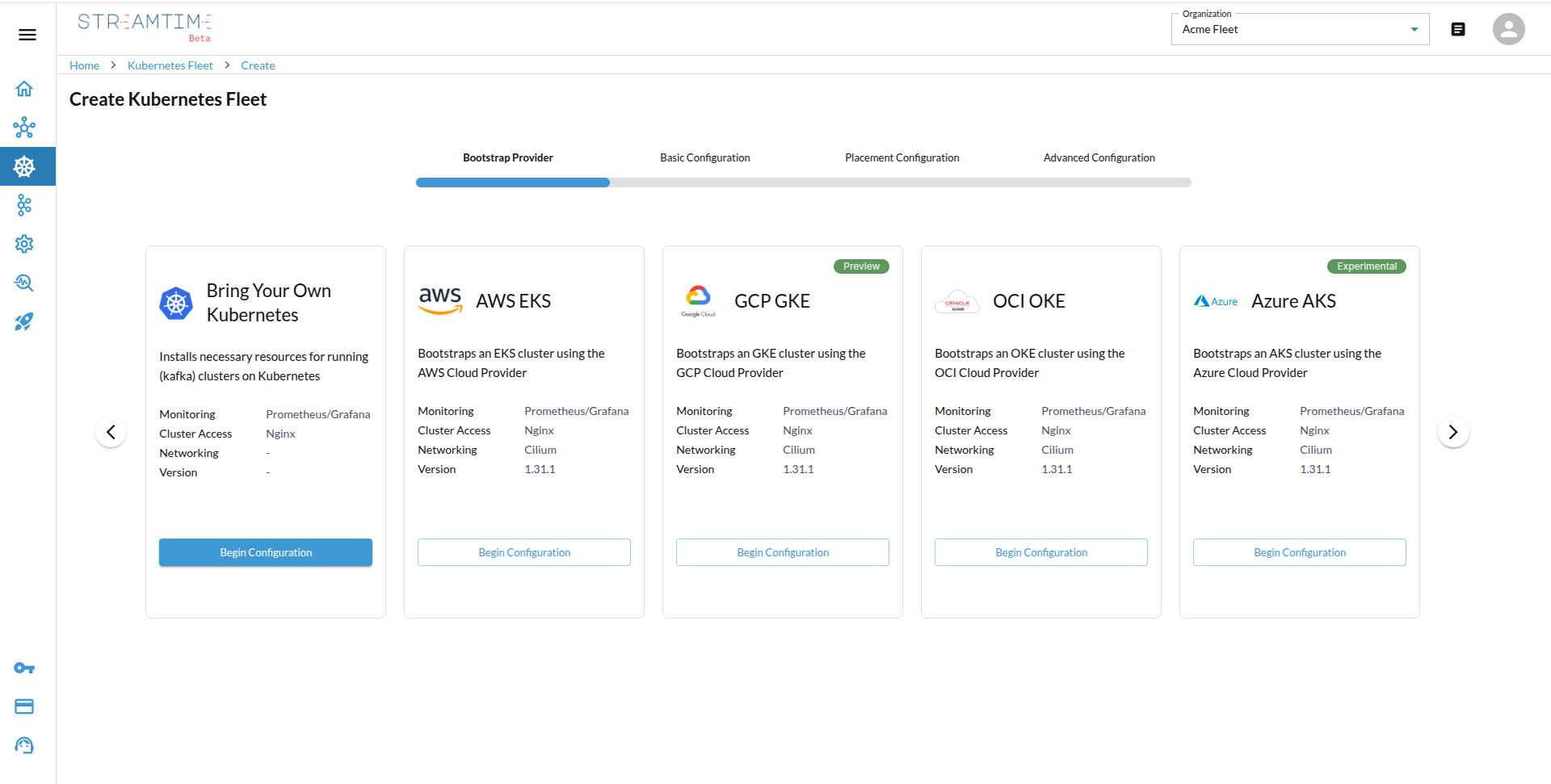
Task: Open the user account avatar menu
Action: click(x=1508, y=29)
